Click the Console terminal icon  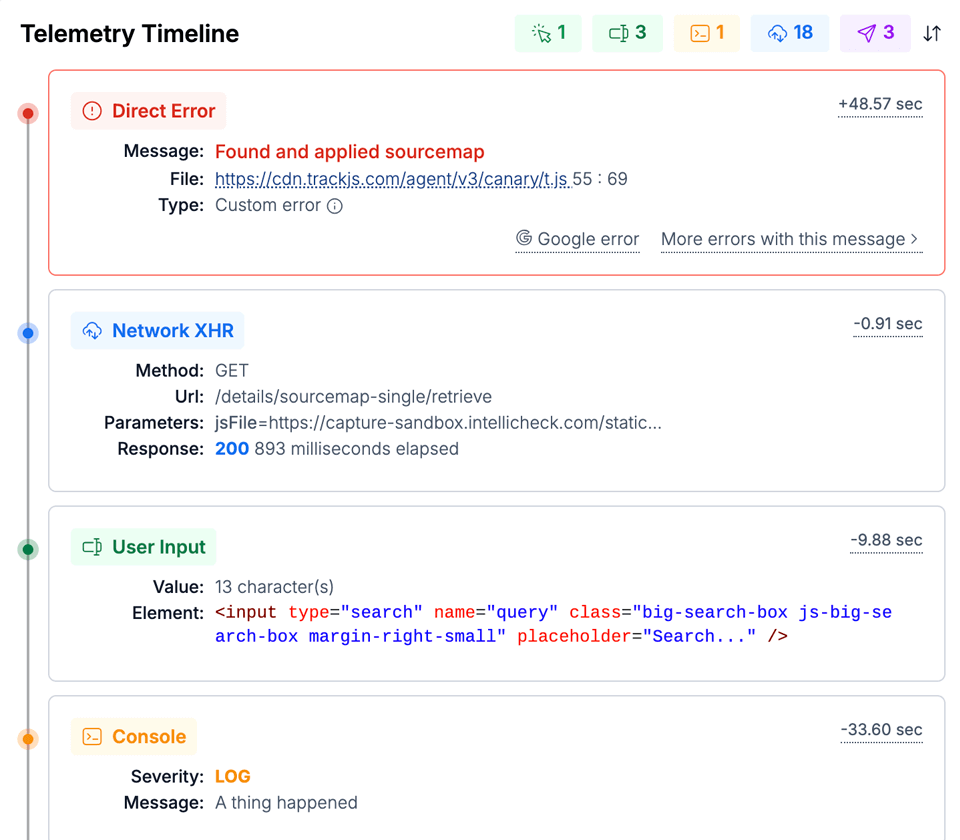click(x=92, y=737)
